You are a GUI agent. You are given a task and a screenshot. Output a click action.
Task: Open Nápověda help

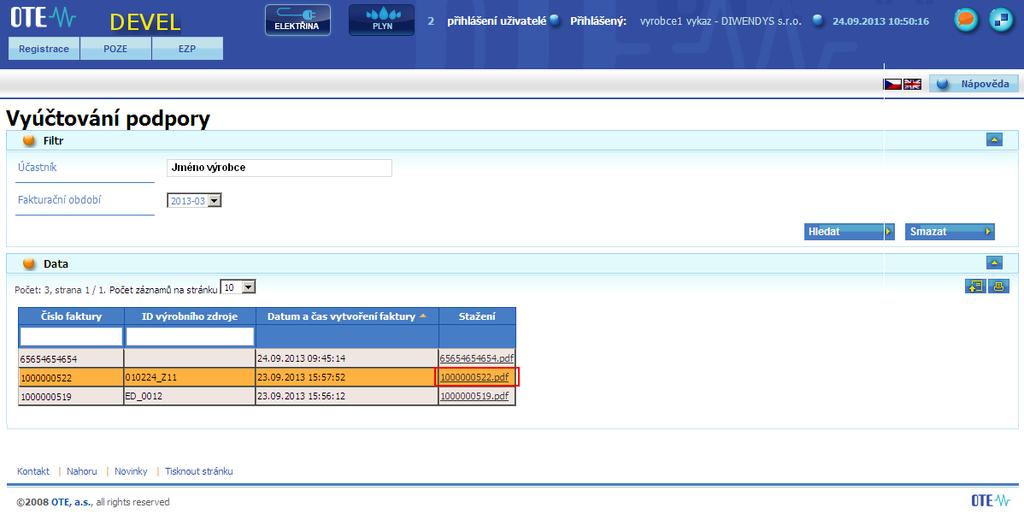pos(974,84)
